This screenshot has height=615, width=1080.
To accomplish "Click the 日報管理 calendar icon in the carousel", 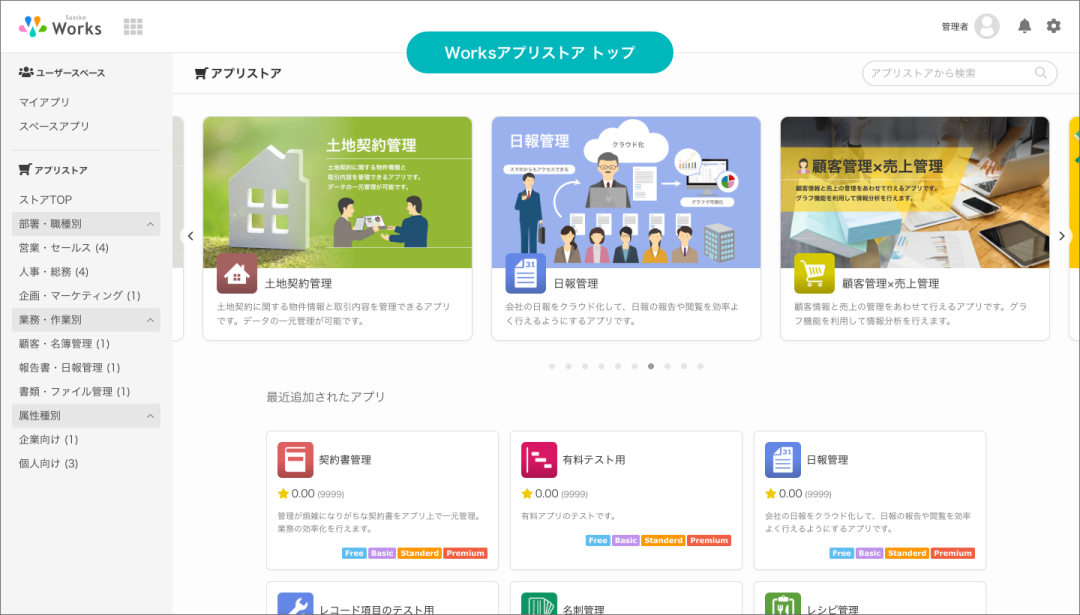I will click(x=526, y=274).
